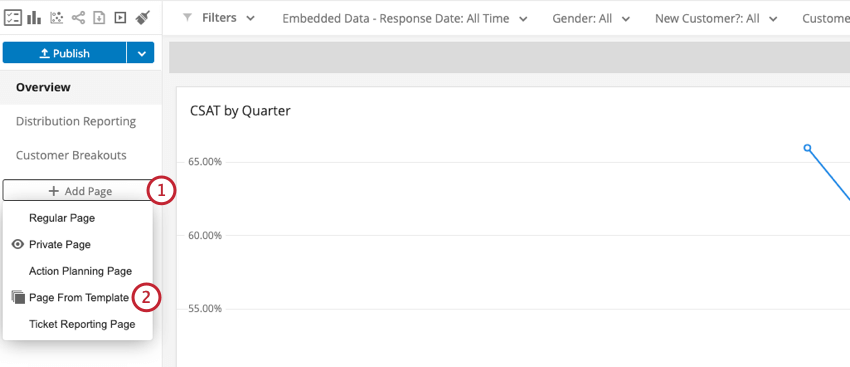Open the scatter plot icon

[x=56, y=18]
